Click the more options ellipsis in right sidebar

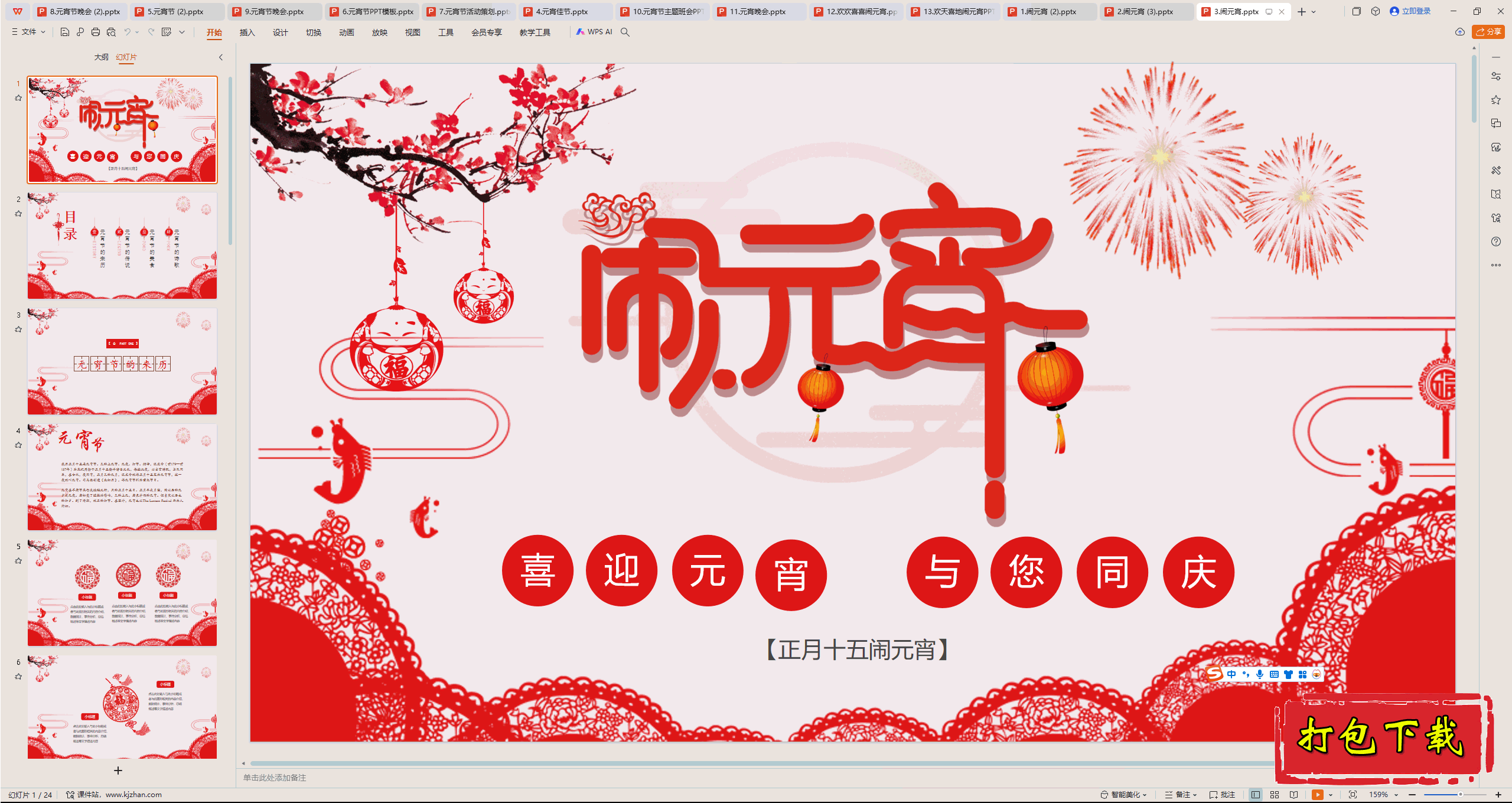point(1496,265)
